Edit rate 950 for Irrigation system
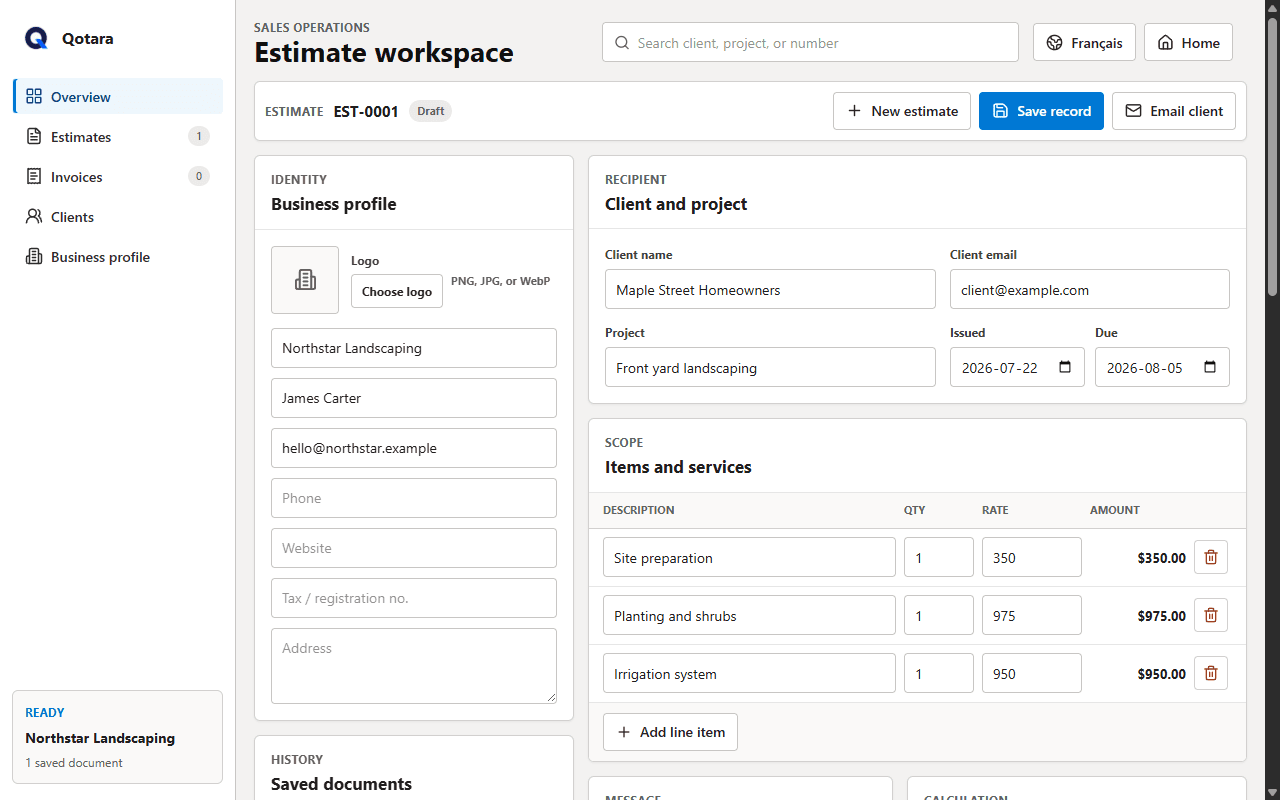 click(1032, 673)
